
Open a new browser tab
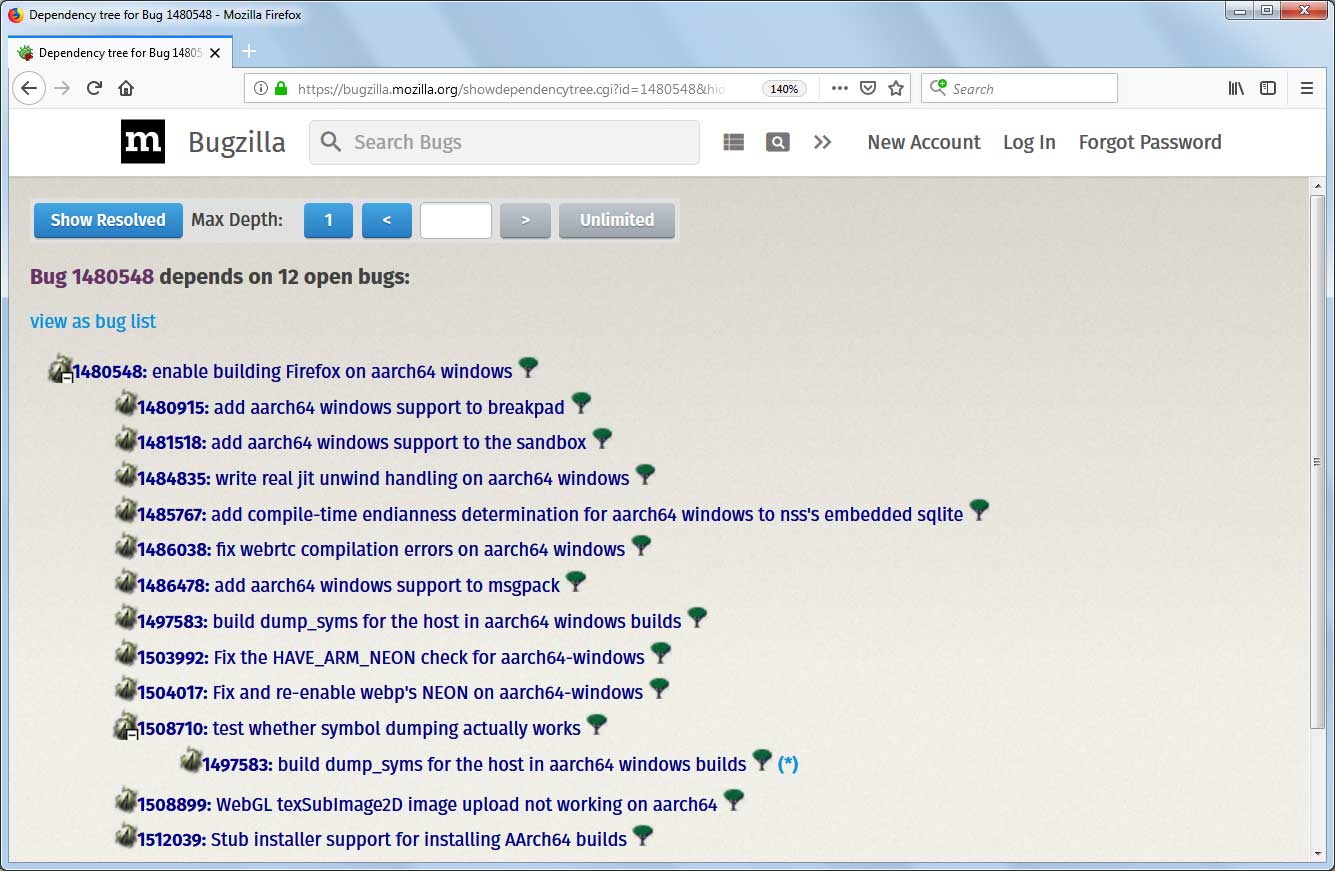249,51
